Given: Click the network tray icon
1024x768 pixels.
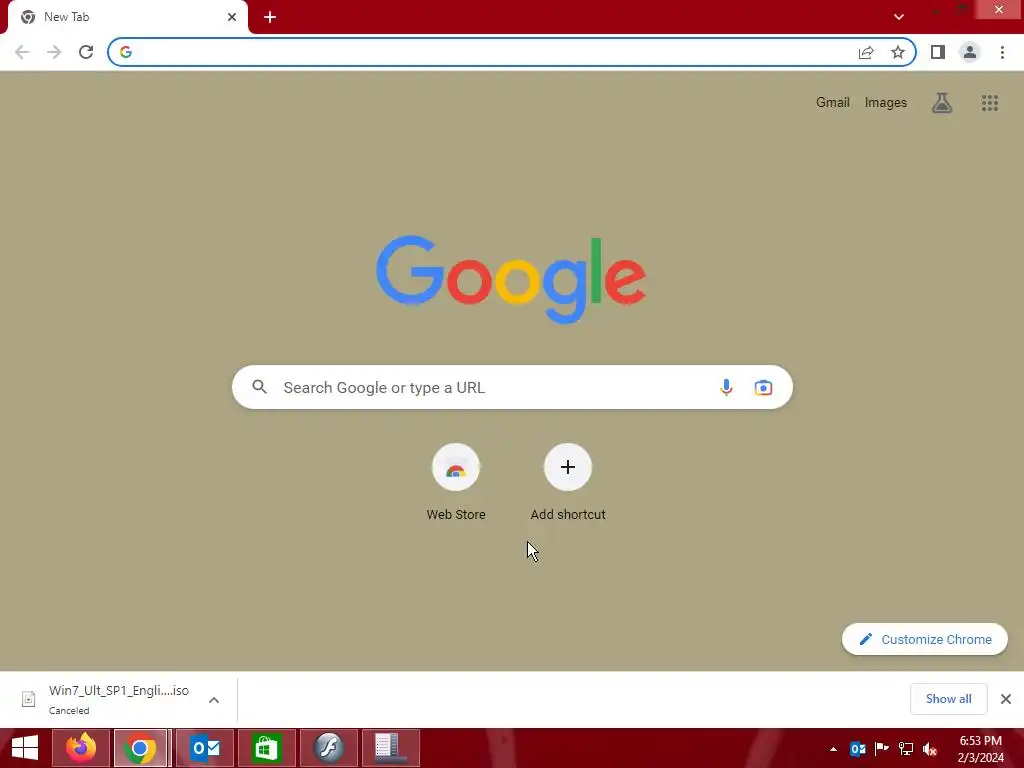Looking at the screenshot, I should tap(906, 749).
